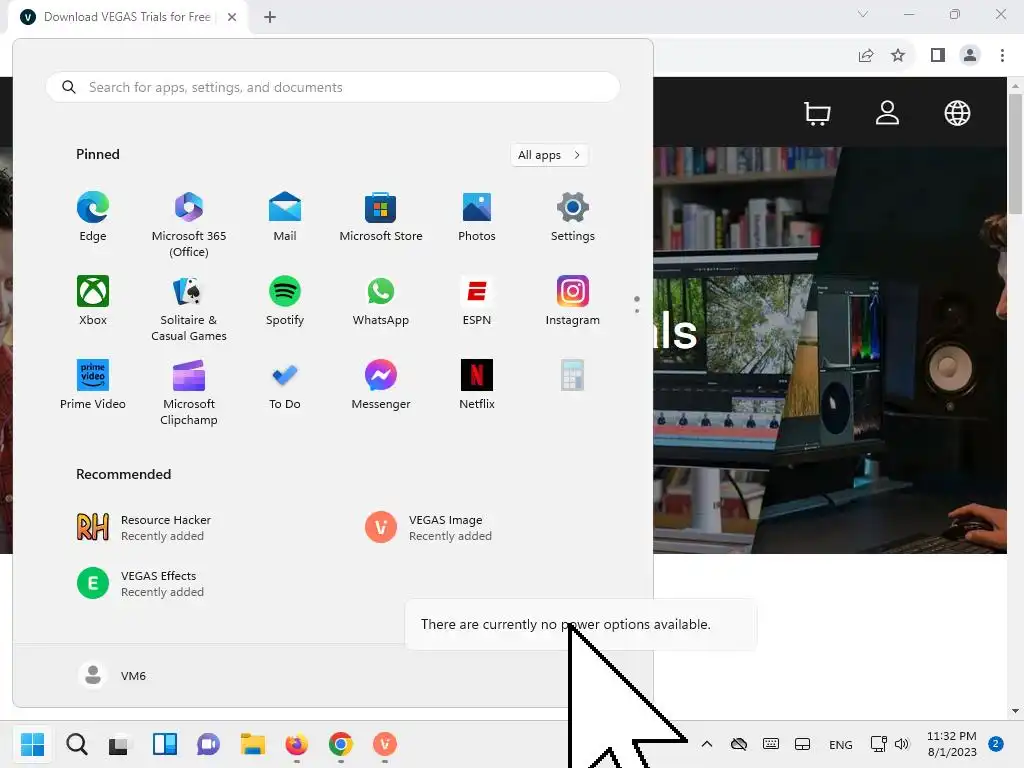The width and height of the screenshot is (1024, 768).
Task: Open the Chat app on taskbar
Action: click(208, 744)
